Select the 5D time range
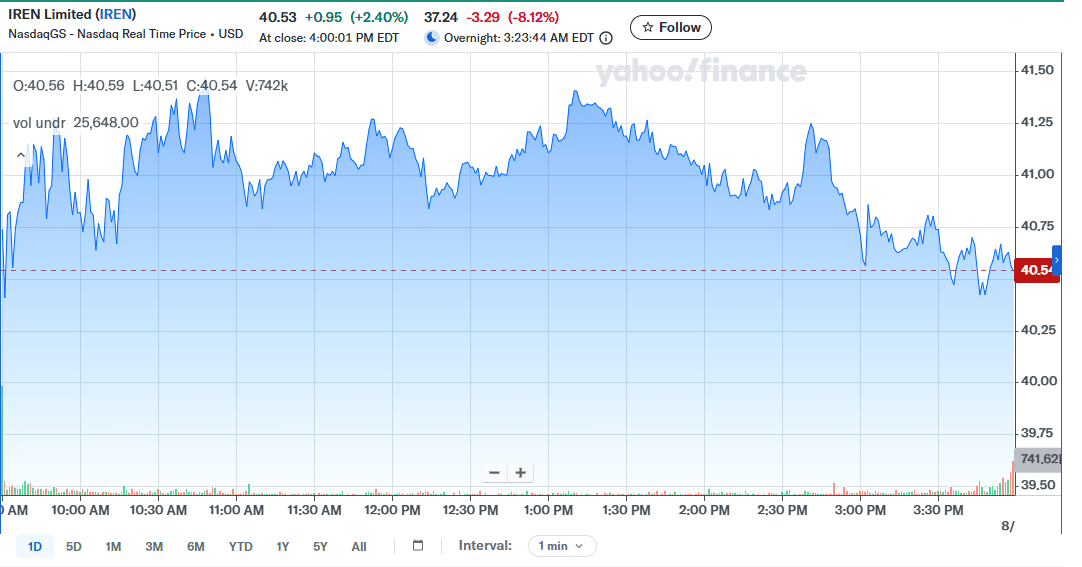Screen dimensions: 1082x567 click(x=74, y=546)
